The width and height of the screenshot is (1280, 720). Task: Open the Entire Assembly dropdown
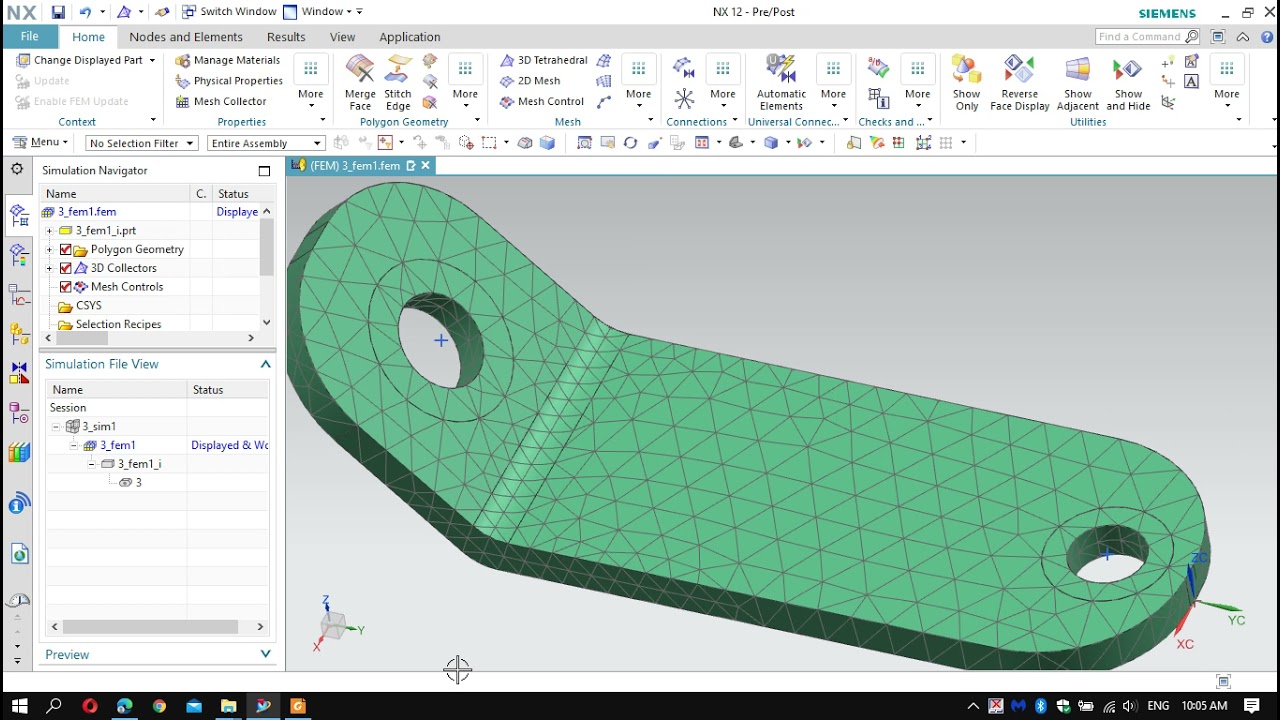tap(266, 143)
